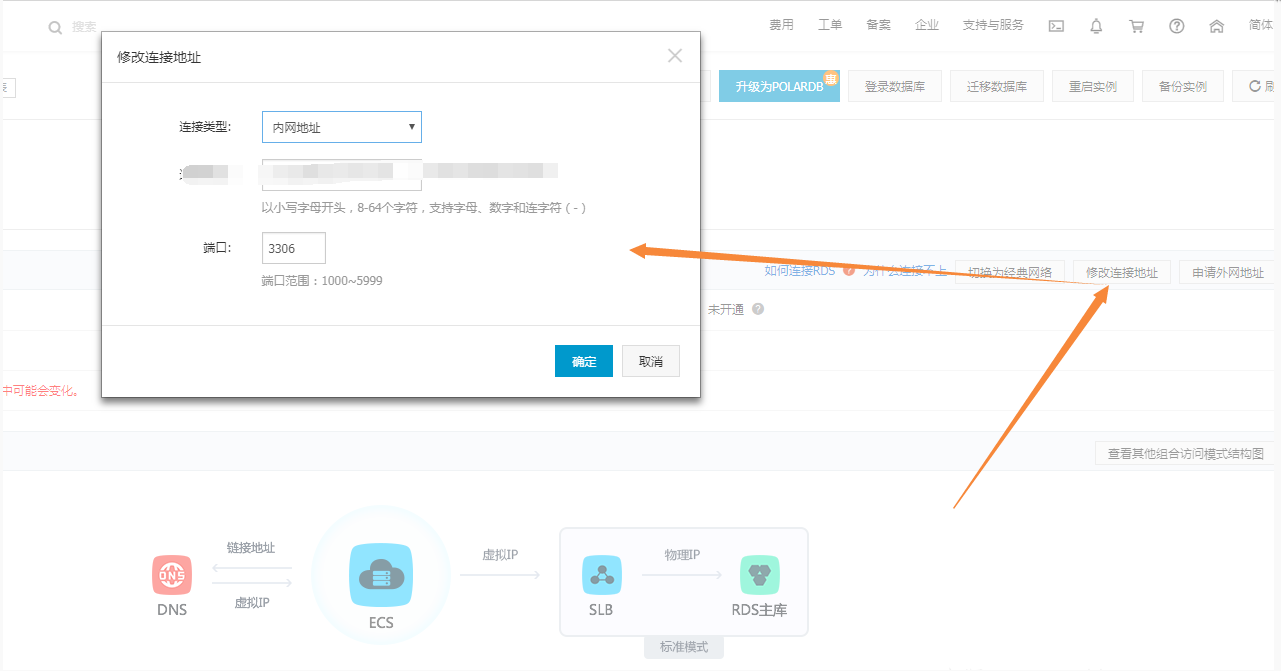The width and height of the screenshot is (1281, 671).
Task: Close the 修改连接地址 dialog with X
Action: point(675,56)
